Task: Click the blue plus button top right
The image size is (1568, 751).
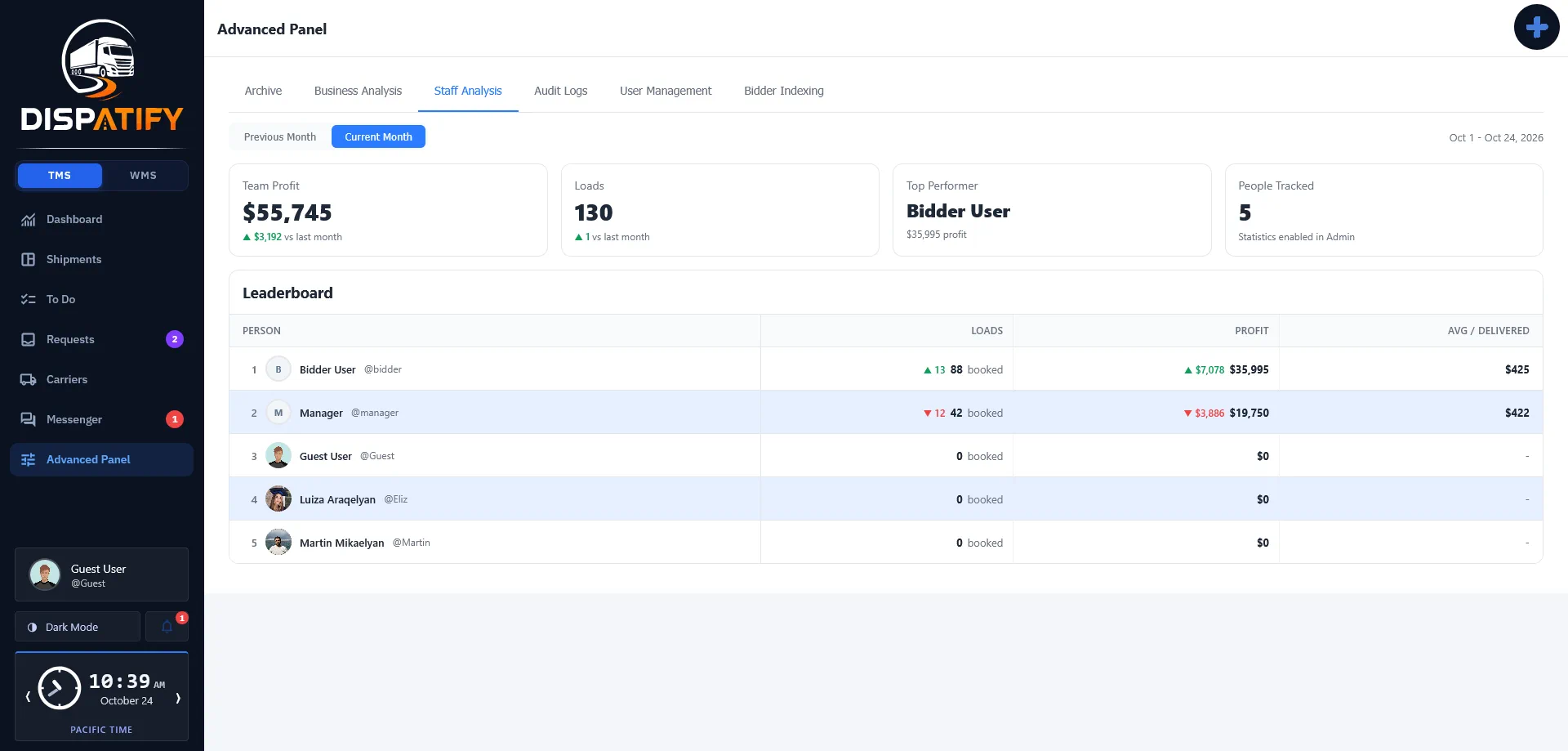Action: point(1537,27)
